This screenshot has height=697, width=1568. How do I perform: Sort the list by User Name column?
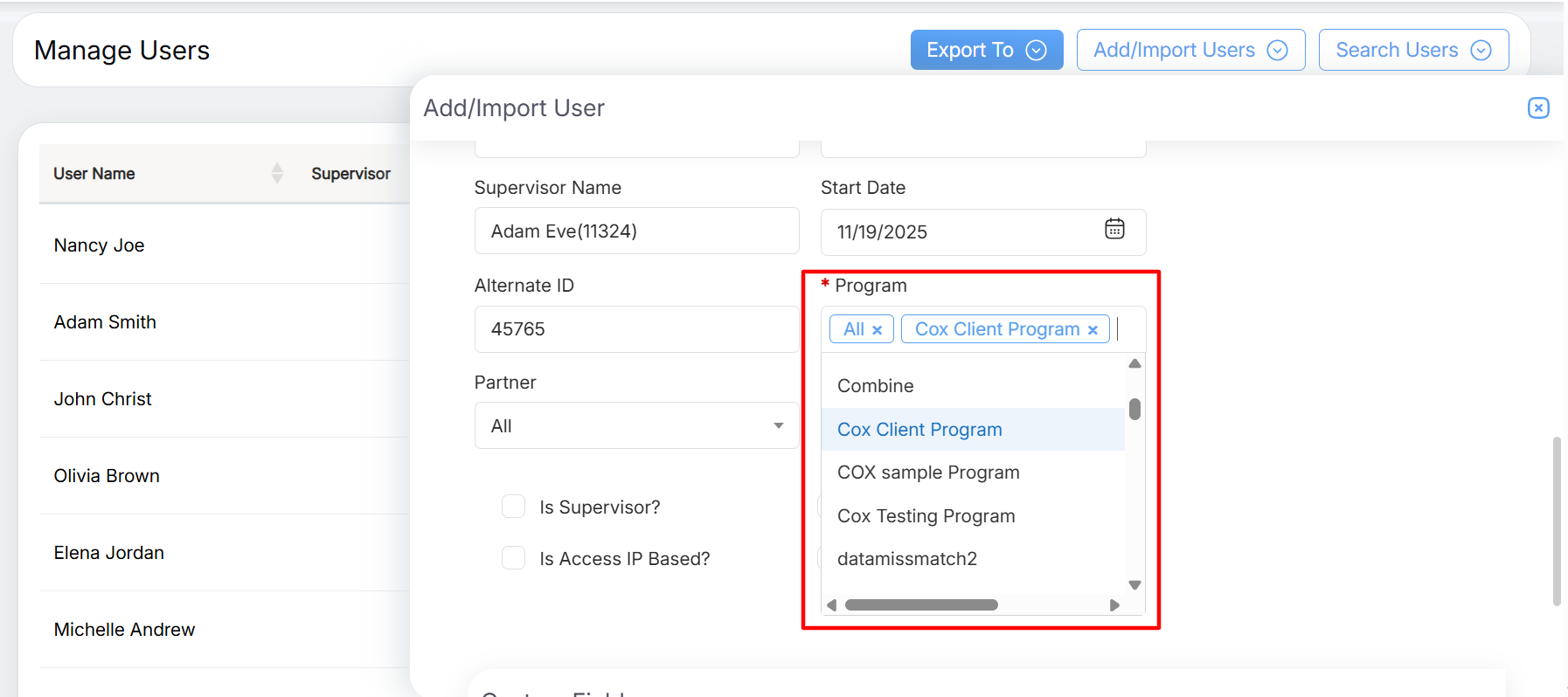tap(276, 173)
